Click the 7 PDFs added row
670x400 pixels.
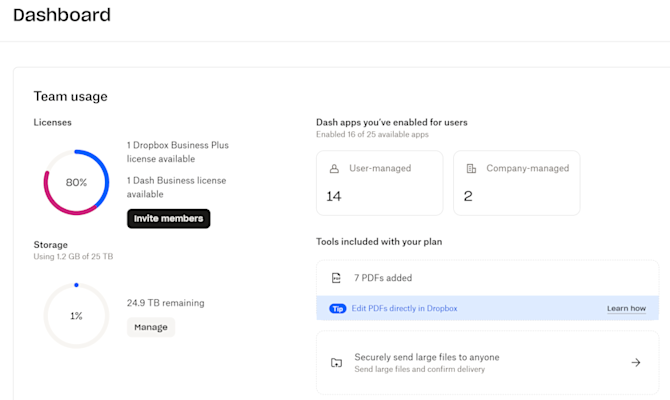(x=488, y=278)
